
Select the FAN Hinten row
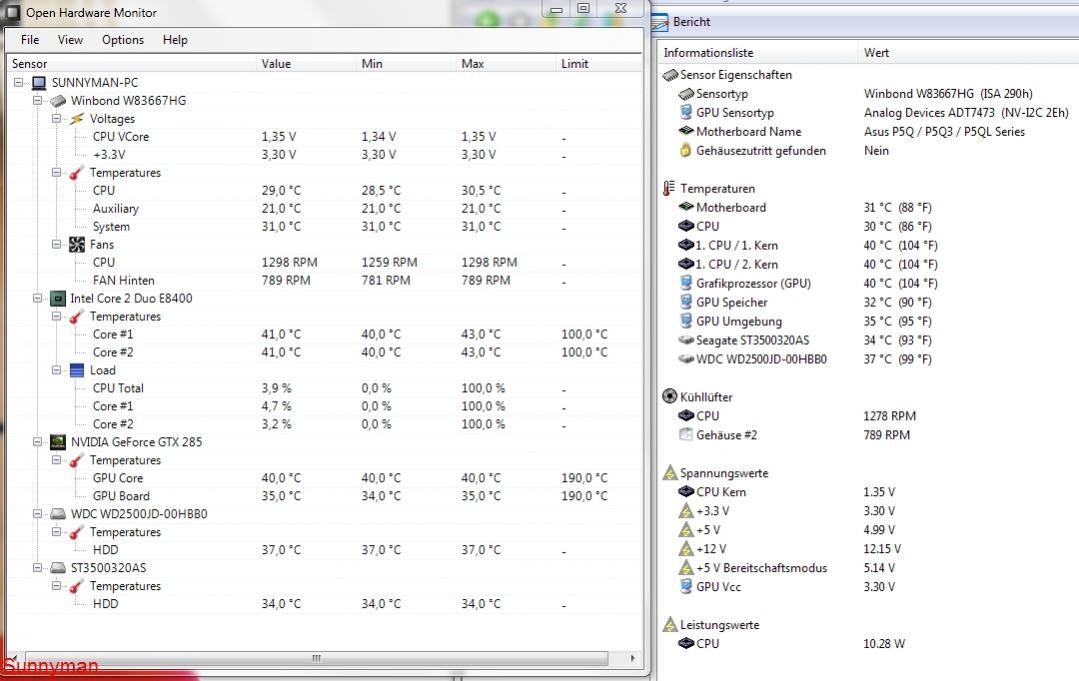click(323, 280)
